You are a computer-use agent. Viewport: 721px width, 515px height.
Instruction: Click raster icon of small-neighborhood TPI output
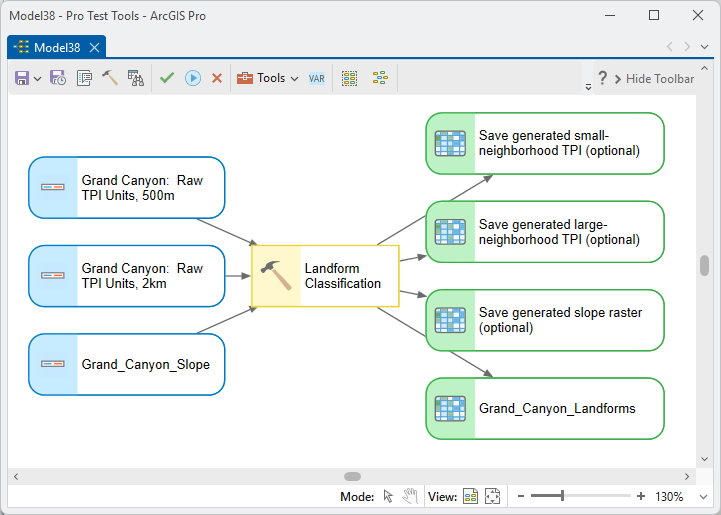pos(450,143)
